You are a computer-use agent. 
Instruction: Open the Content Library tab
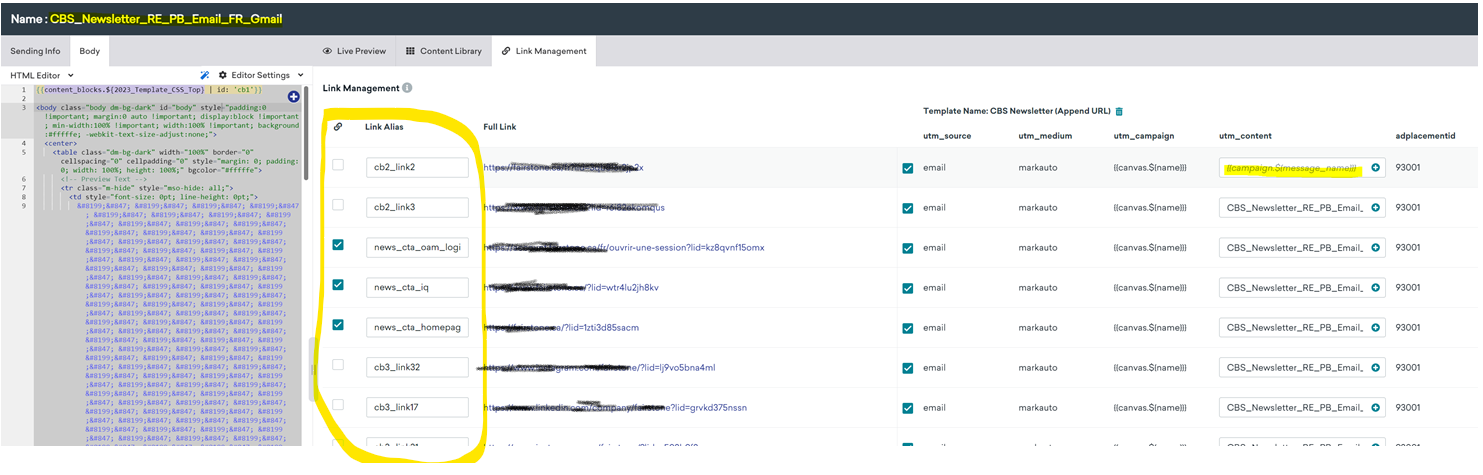click(x=443, y=51)
